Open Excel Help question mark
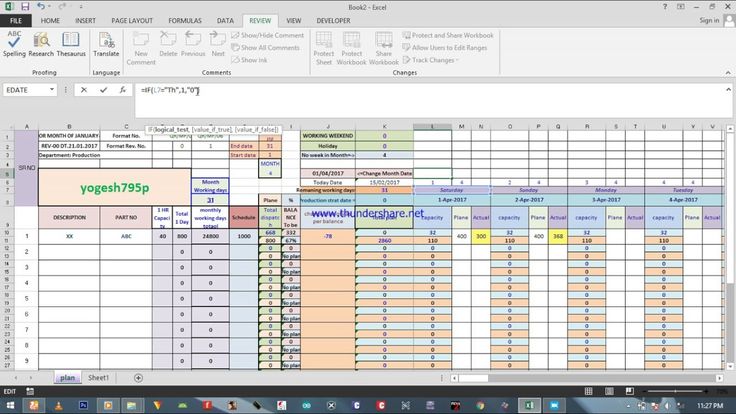 665,7
